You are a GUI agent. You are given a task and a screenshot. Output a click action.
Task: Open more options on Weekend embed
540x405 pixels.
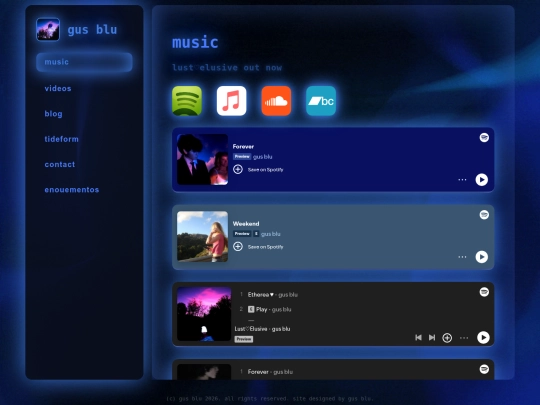[x=462, y=257]
